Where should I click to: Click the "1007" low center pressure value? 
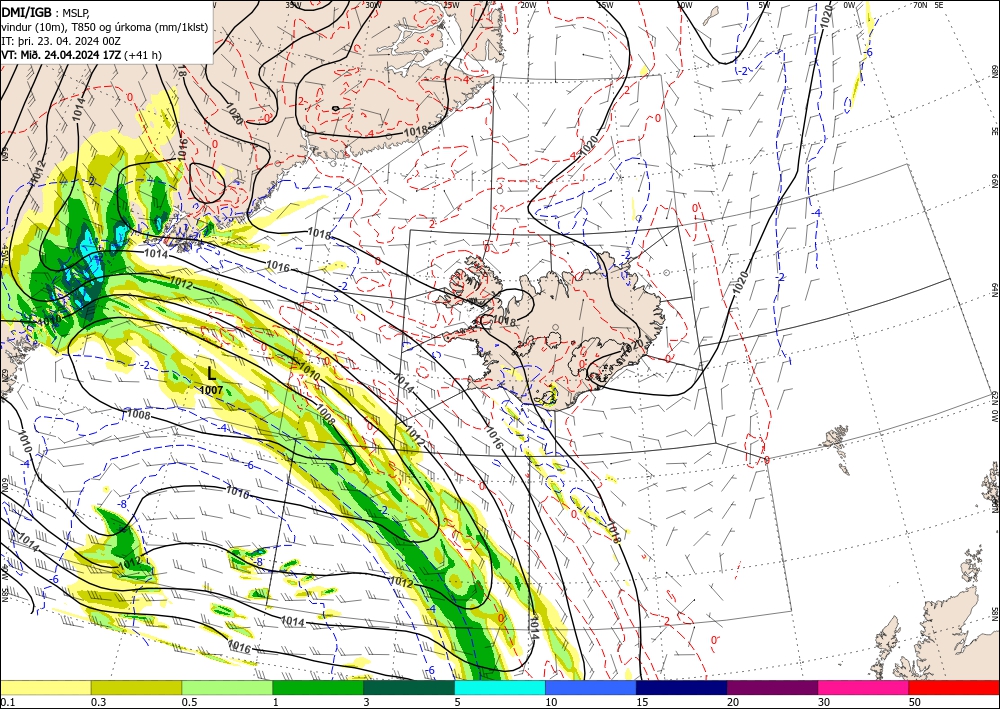[x=211, y=390]
